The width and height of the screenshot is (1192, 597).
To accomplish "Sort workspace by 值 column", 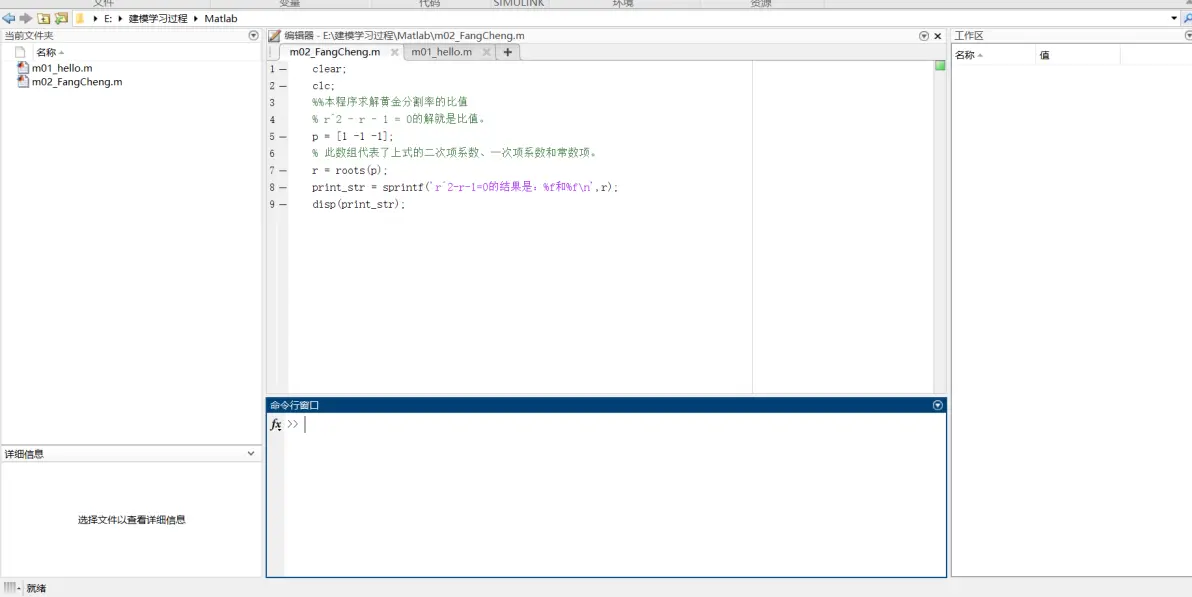I will click(1045, 55).
